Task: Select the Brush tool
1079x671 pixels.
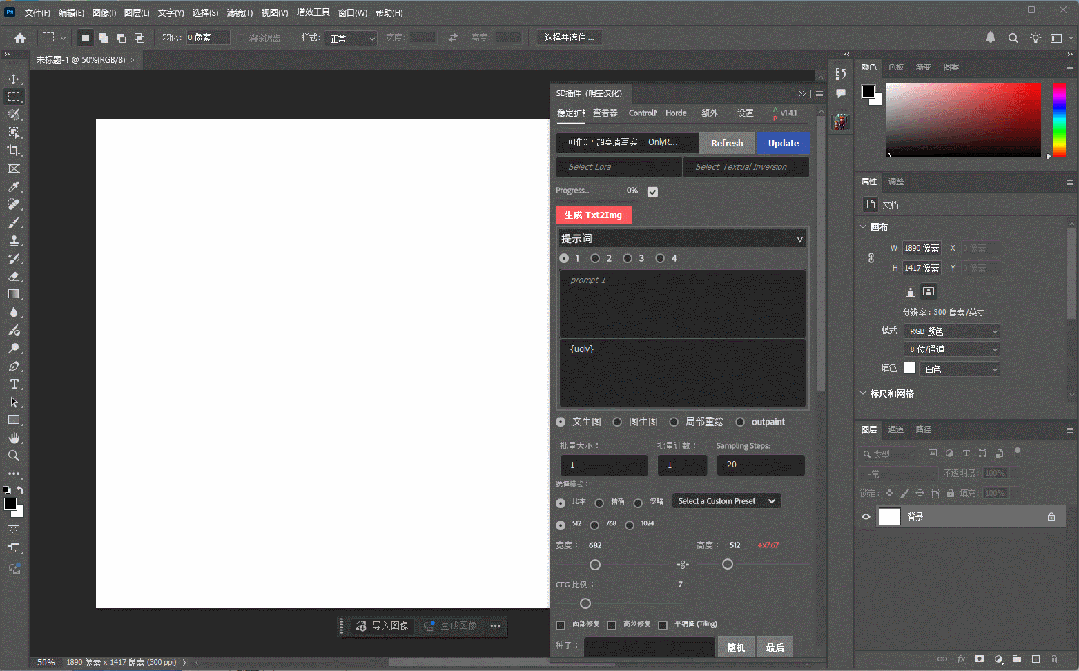Action: pyautogui.click(x=14, y=222)
